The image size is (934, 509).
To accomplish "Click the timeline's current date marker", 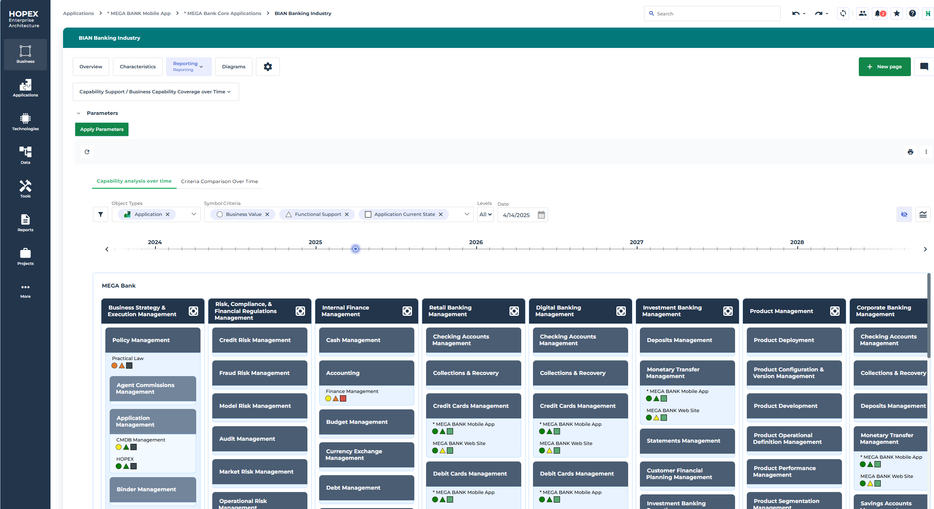I will (355, 249).
